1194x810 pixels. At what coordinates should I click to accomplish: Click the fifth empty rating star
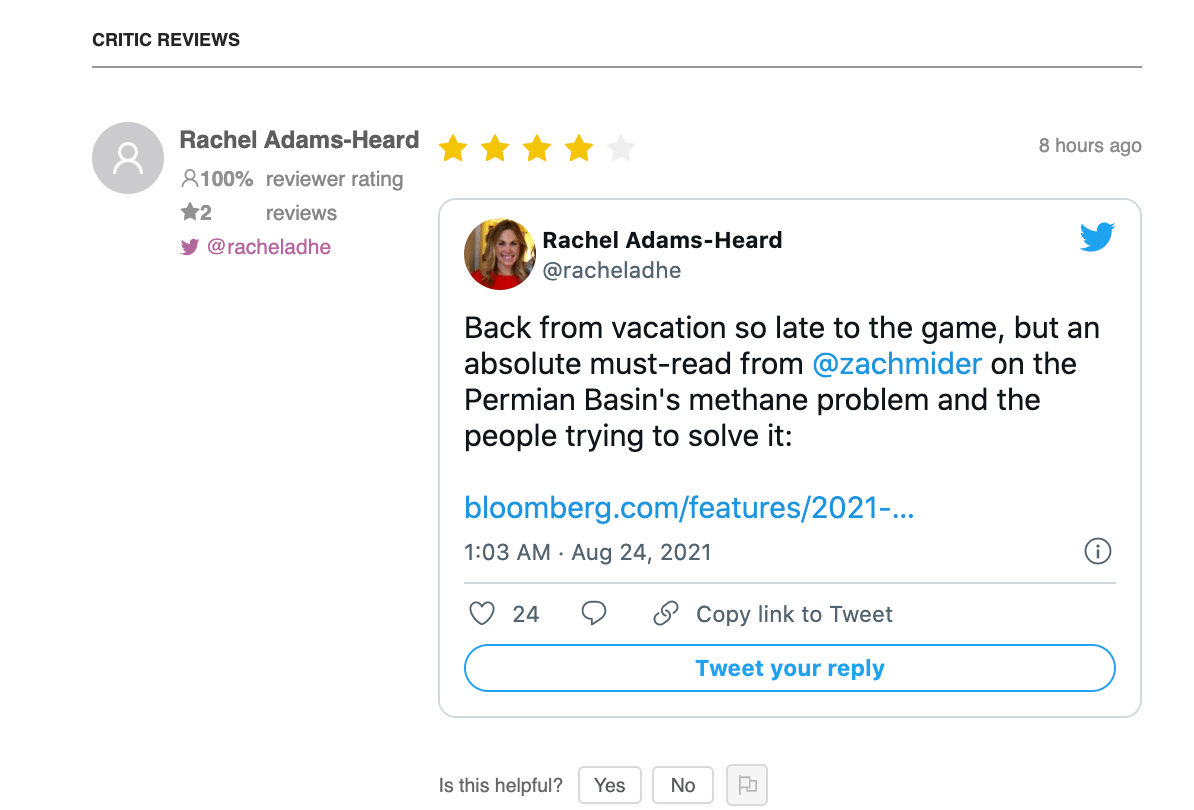pos(621,149)
